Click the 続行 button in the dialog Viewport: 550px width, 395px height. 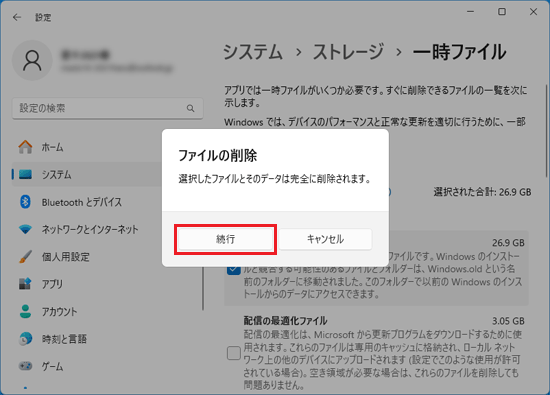pos(225,239)
